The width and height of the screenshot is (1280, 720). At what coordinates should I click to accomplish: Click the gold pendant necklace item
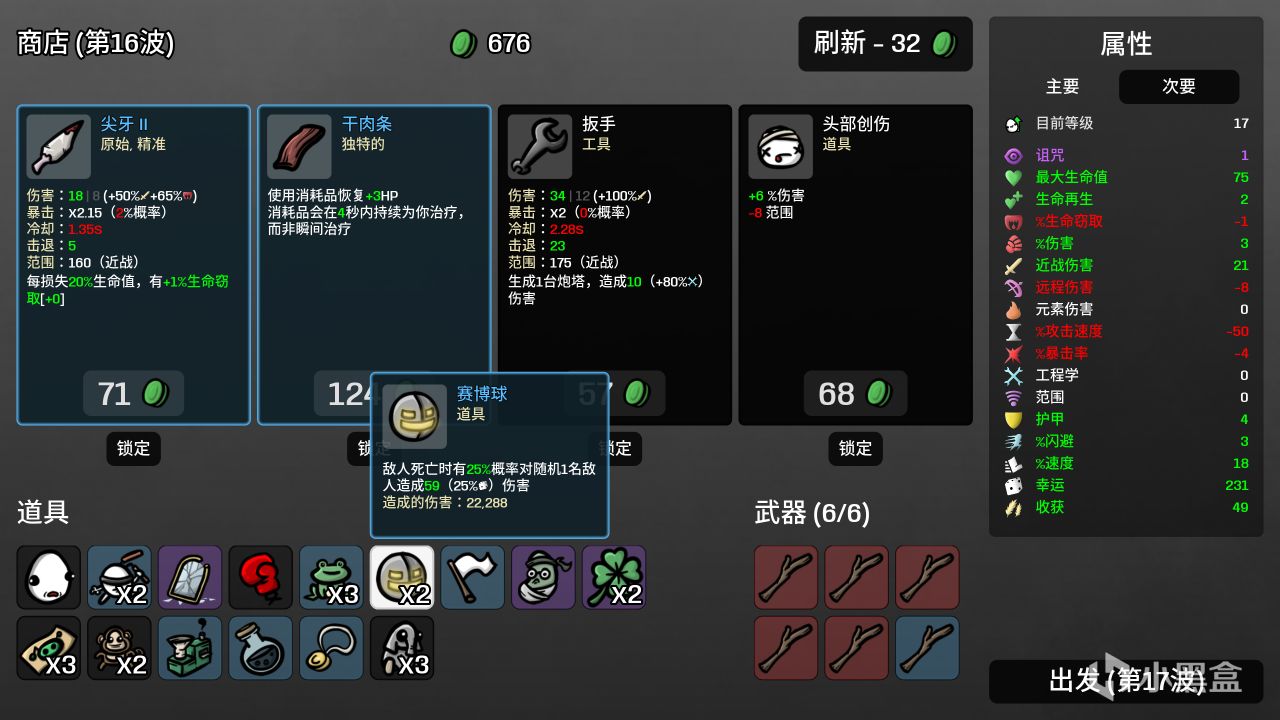point(331,648)
